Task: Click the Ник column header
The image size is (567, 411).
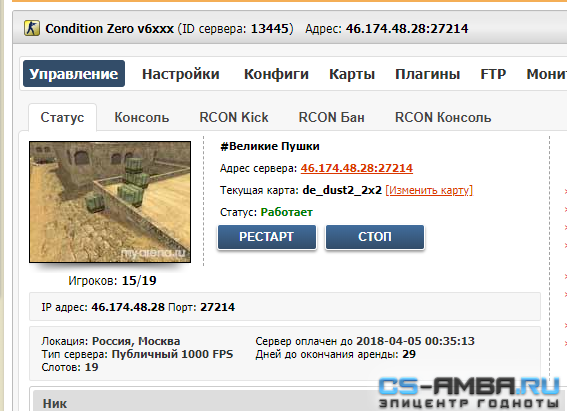Action: pos(55,403)
